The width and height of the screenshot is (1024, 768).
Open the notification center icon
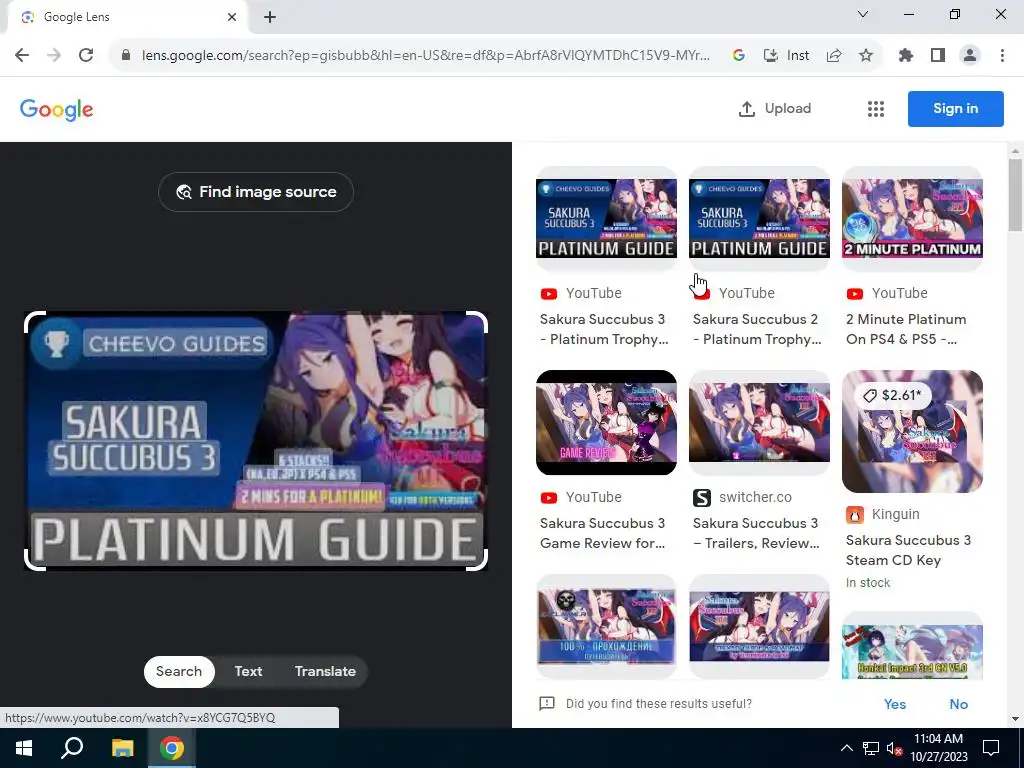(x=991, y=748)
